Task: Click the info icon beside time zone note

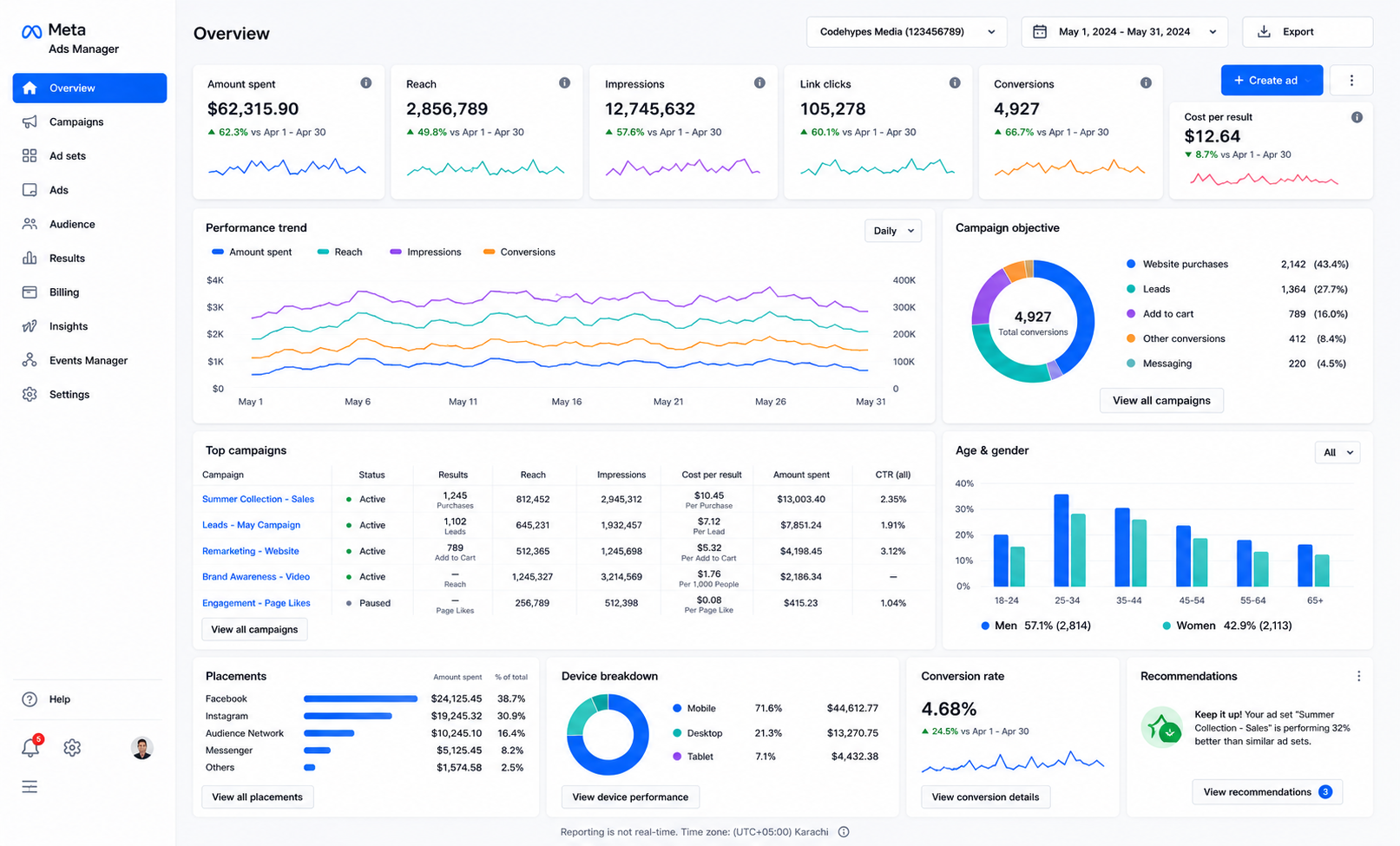Action: (844, 831)
